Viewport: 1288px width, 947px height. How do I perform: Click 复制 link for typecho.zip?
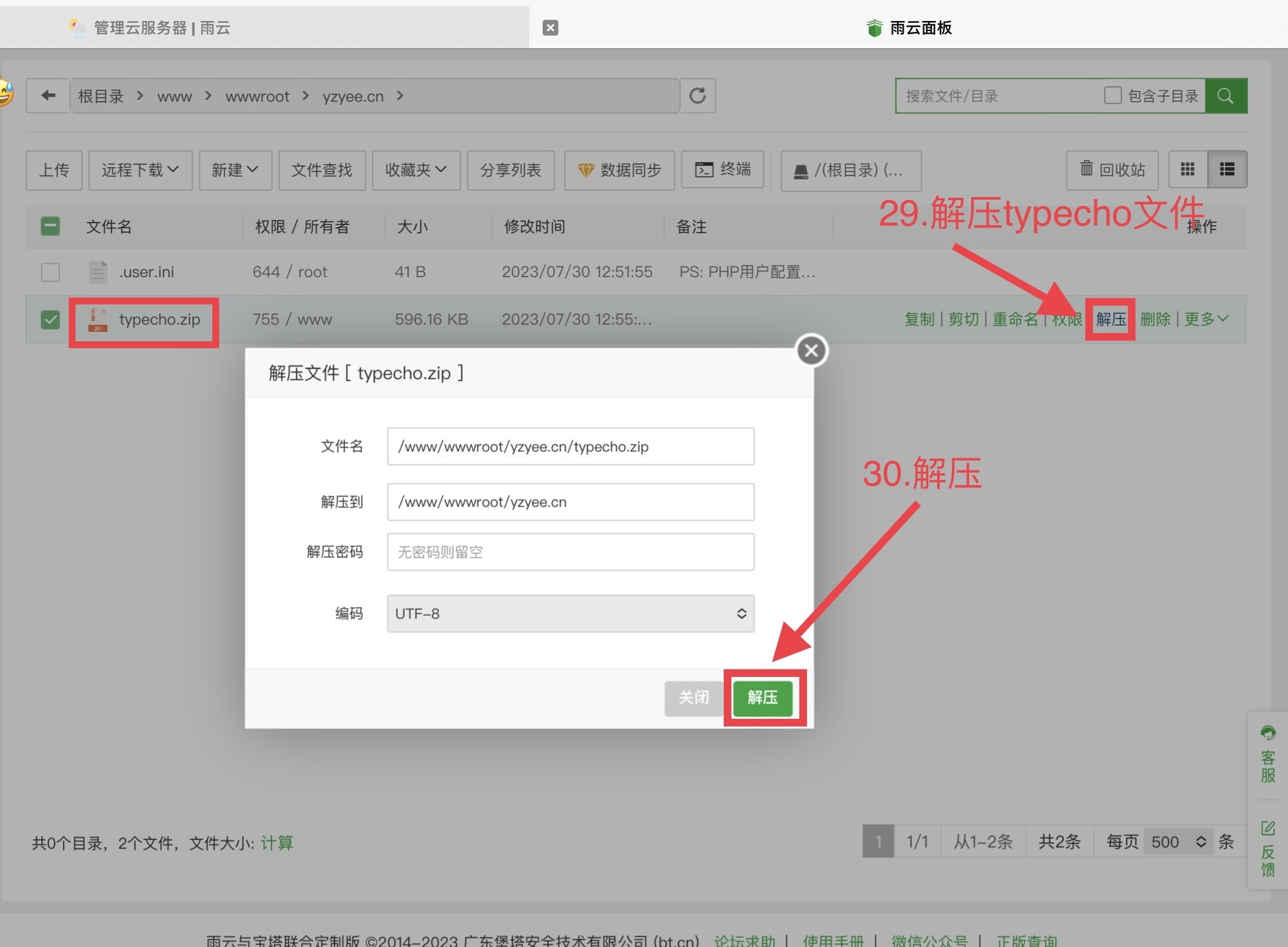(919, 319)
